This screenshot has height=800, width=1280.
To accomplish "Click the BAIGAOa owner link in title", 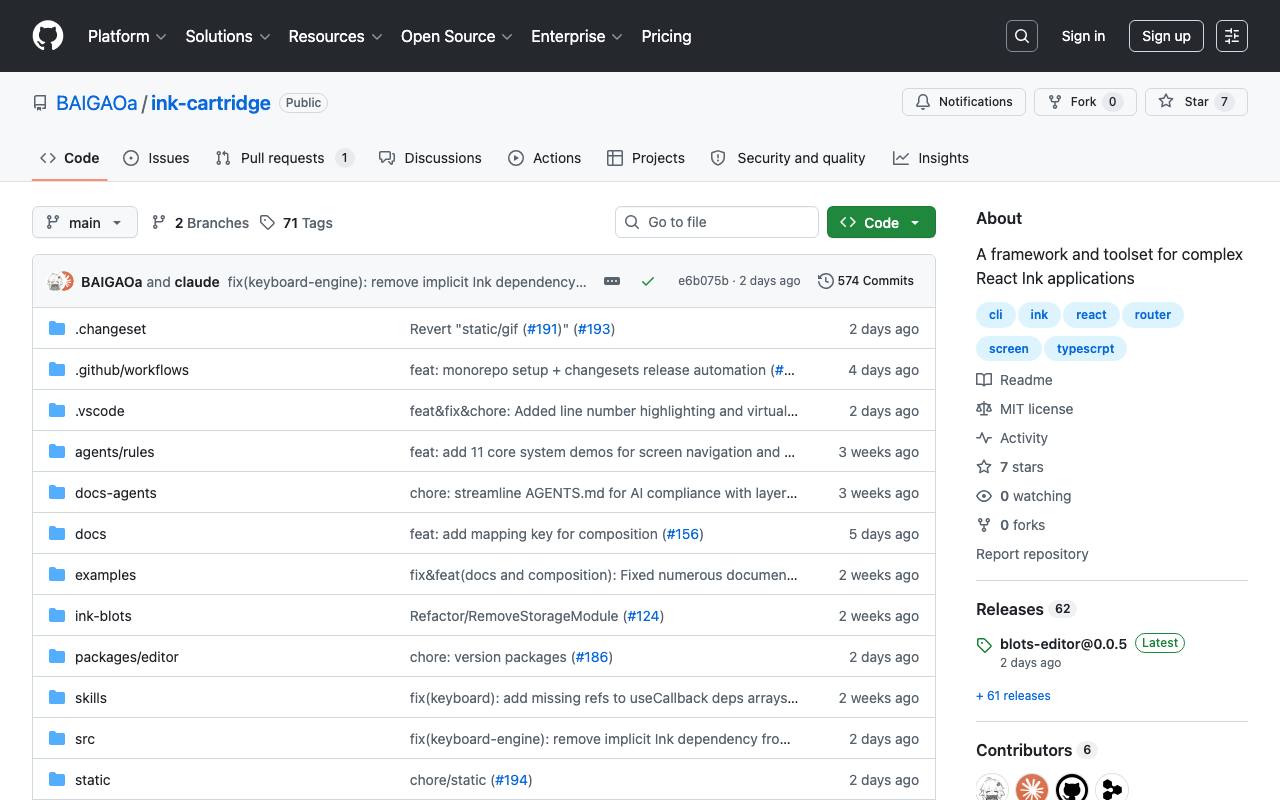I will coord(97,103).
